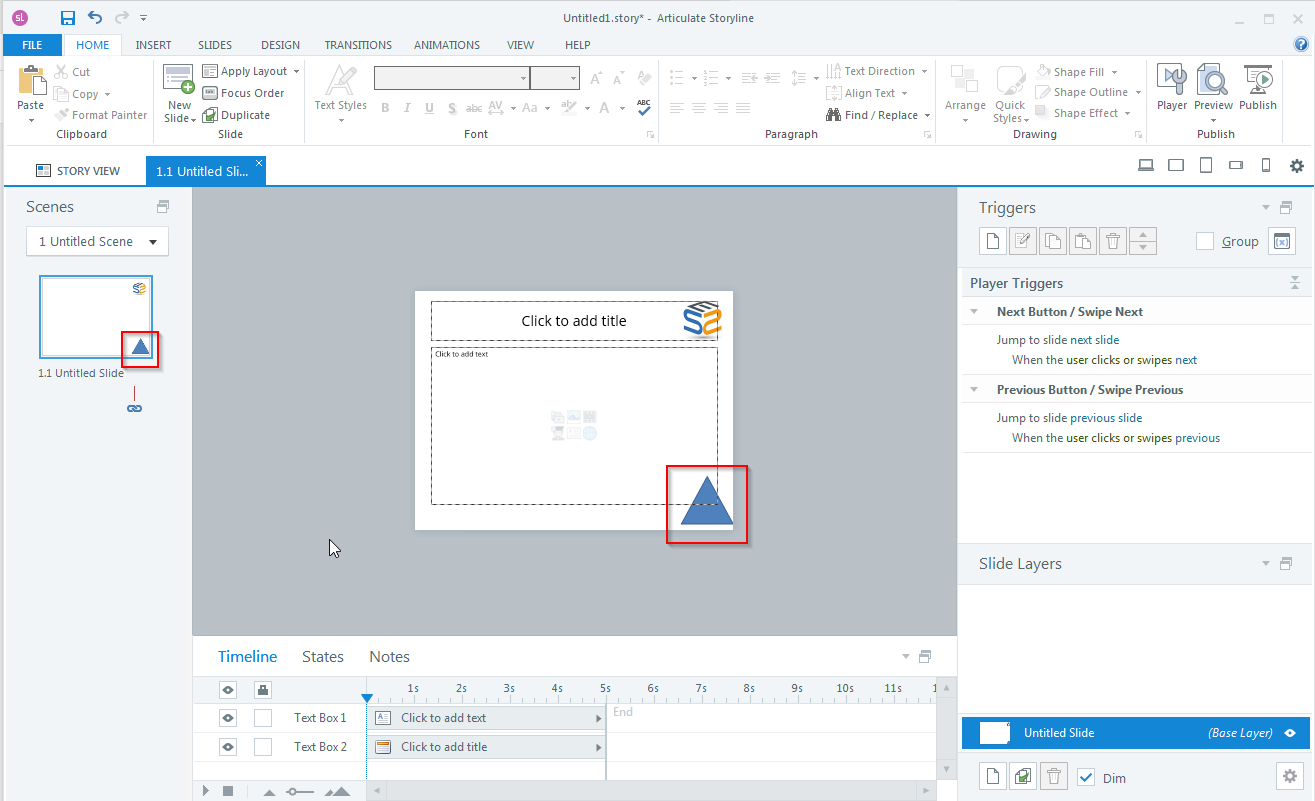The image size is (1315, 801).
Task: Delete the selected slide layer
Action: [1054, 777]
